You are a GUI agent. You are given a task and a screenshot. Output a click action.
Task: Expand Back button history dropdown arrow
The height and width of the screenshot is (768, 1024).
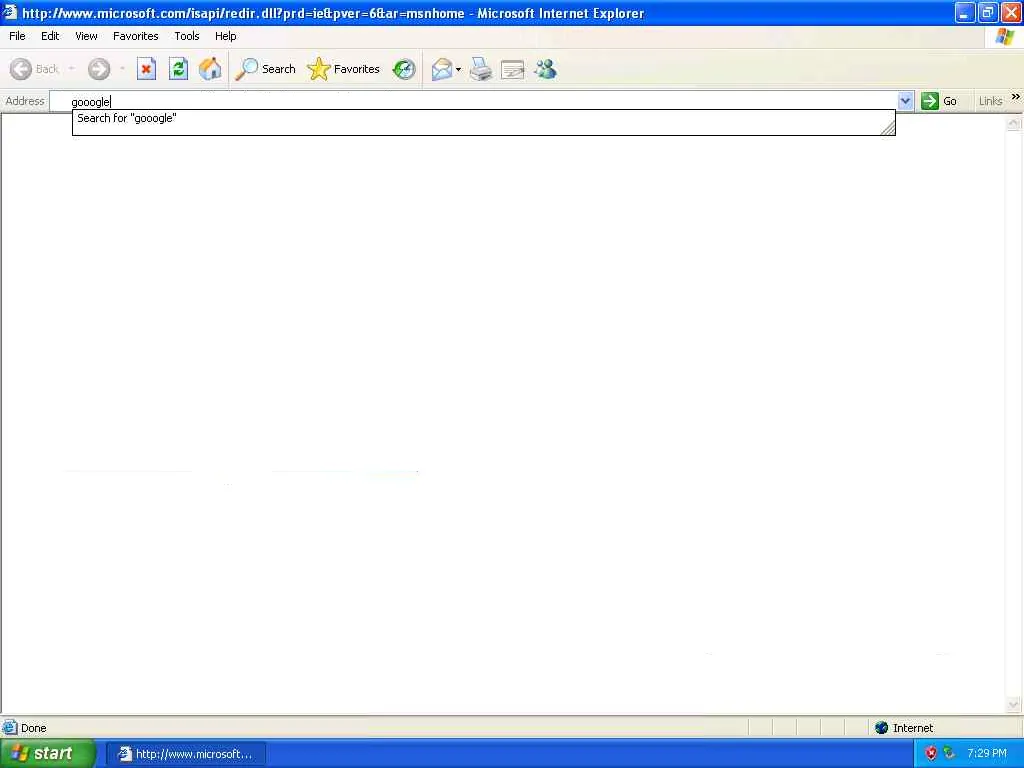point(71,69)
